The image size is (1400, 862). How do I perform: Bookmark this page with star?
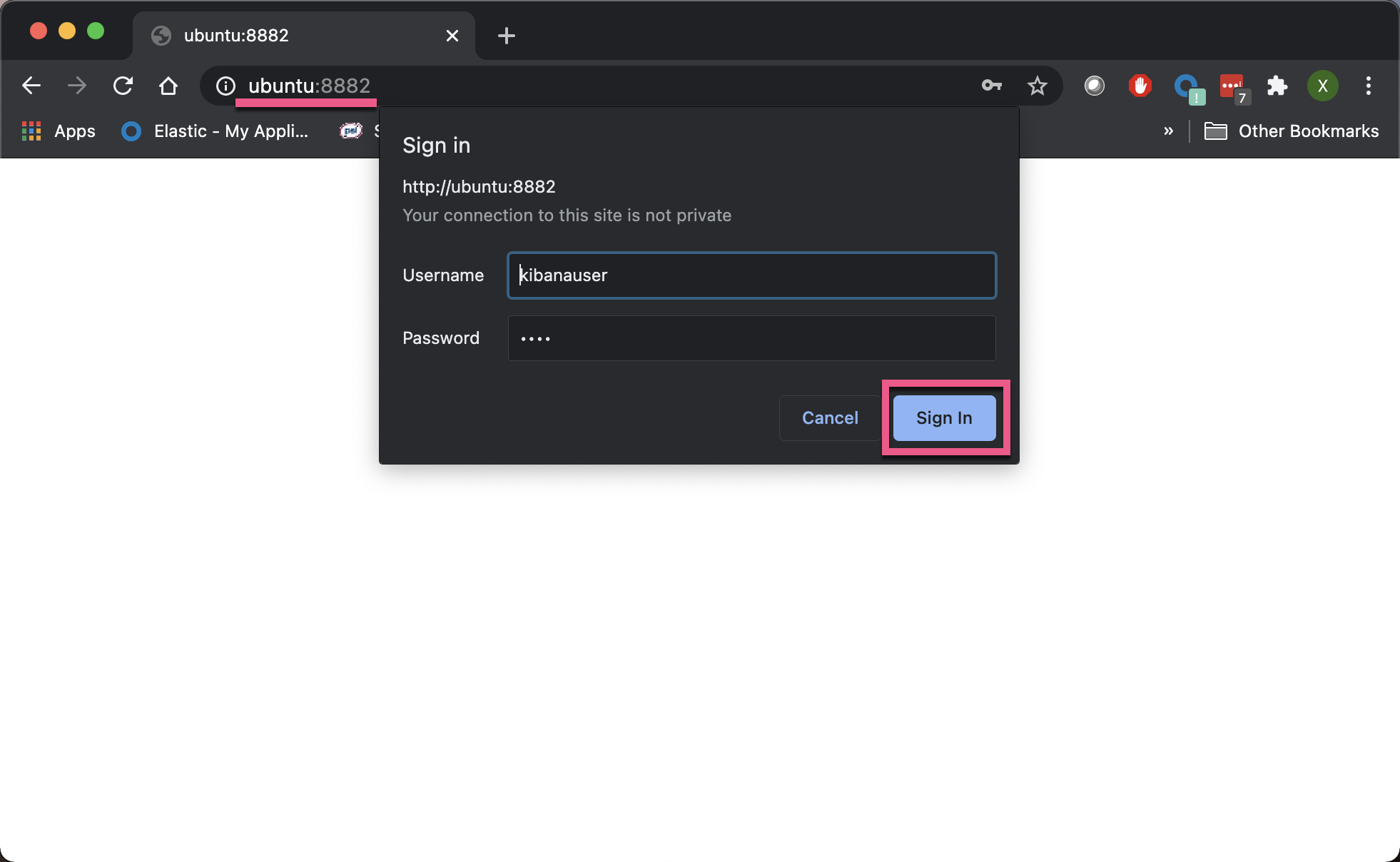(x=1037, y=86)
